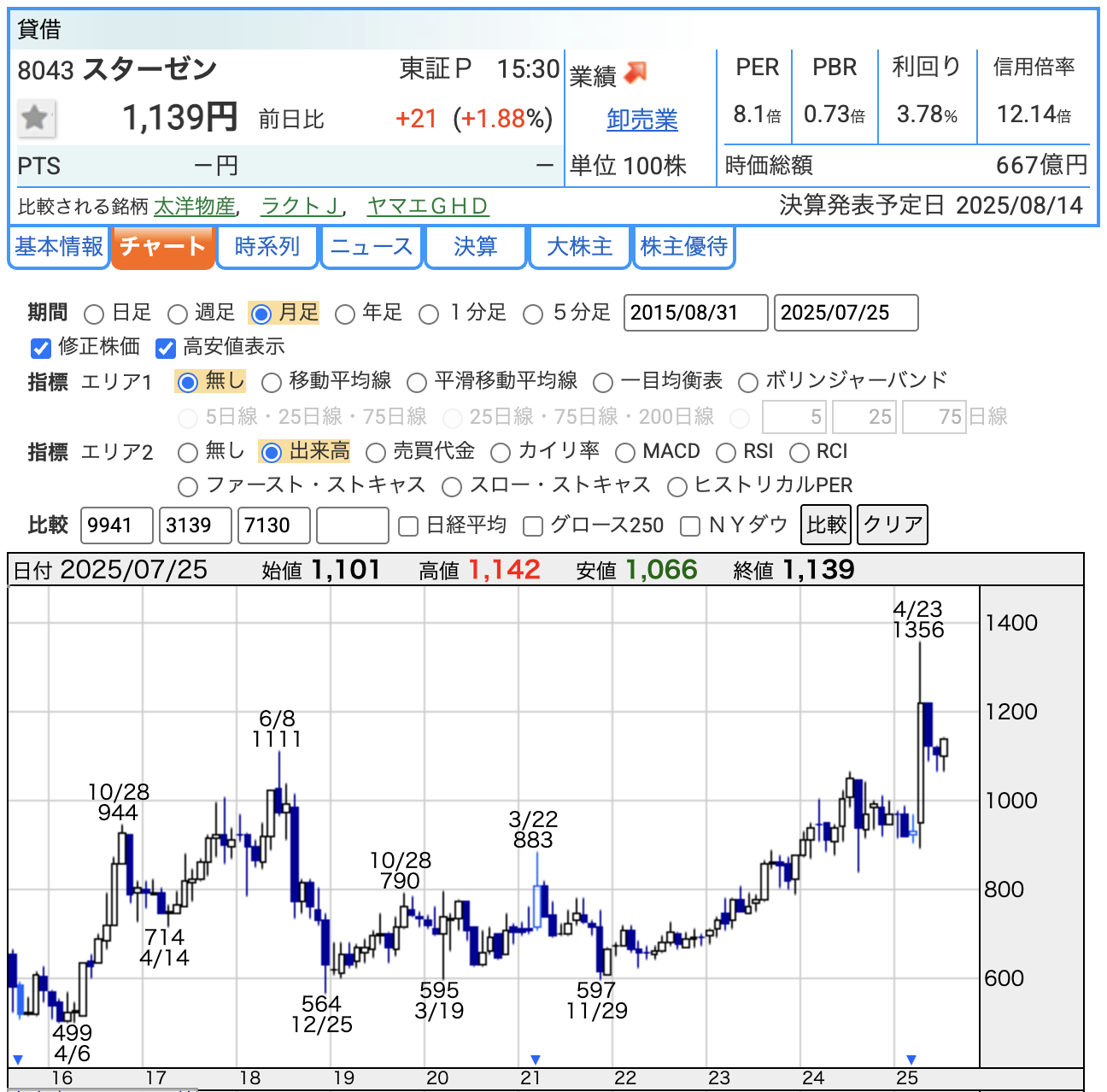Click the empty fourth comparison code field
This screenshot has height=1092, width=1107.
(x=353, y=525)
